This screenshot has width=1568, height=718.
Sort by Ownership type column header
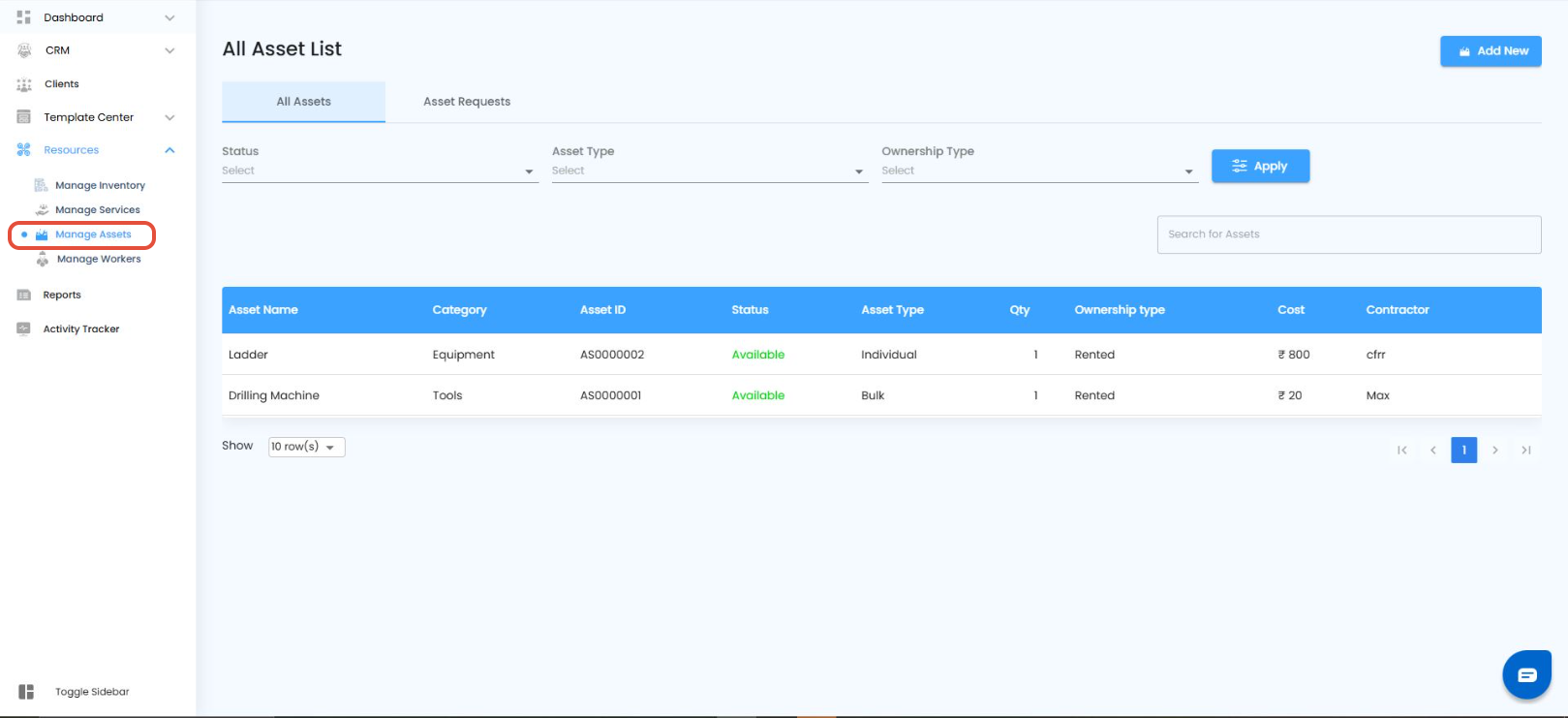pyautogui.click(x=1120, y=310)
